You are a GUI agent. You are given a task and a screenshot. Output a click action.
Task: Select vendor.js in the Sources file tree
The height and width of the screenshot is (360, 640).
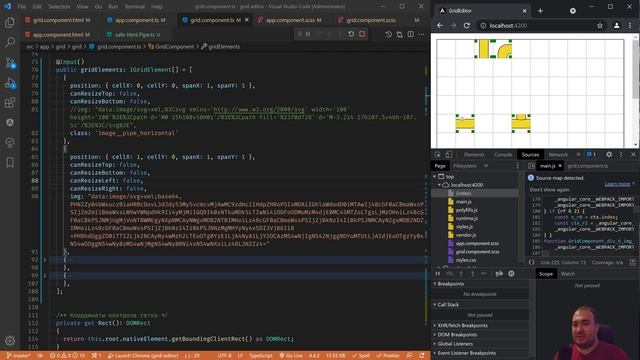click(x=465, y=235)
